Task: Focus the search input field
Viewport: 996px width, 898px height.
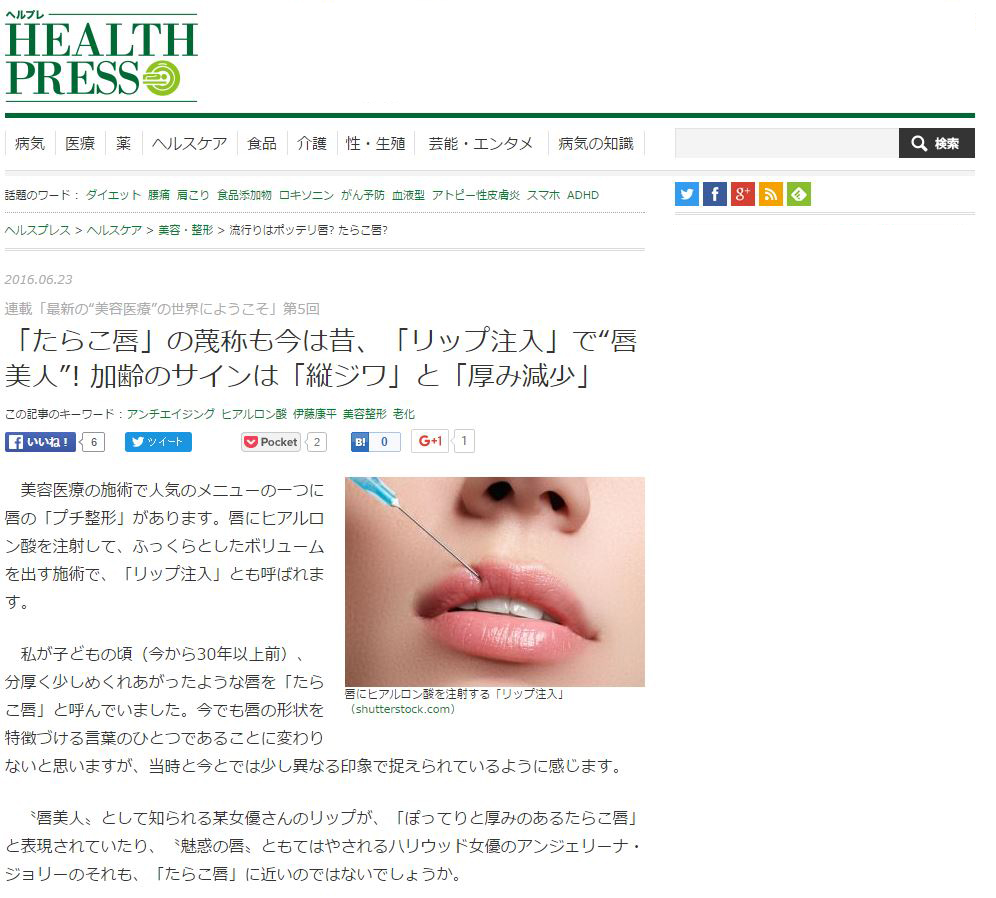Action: [x=787, y=144]
